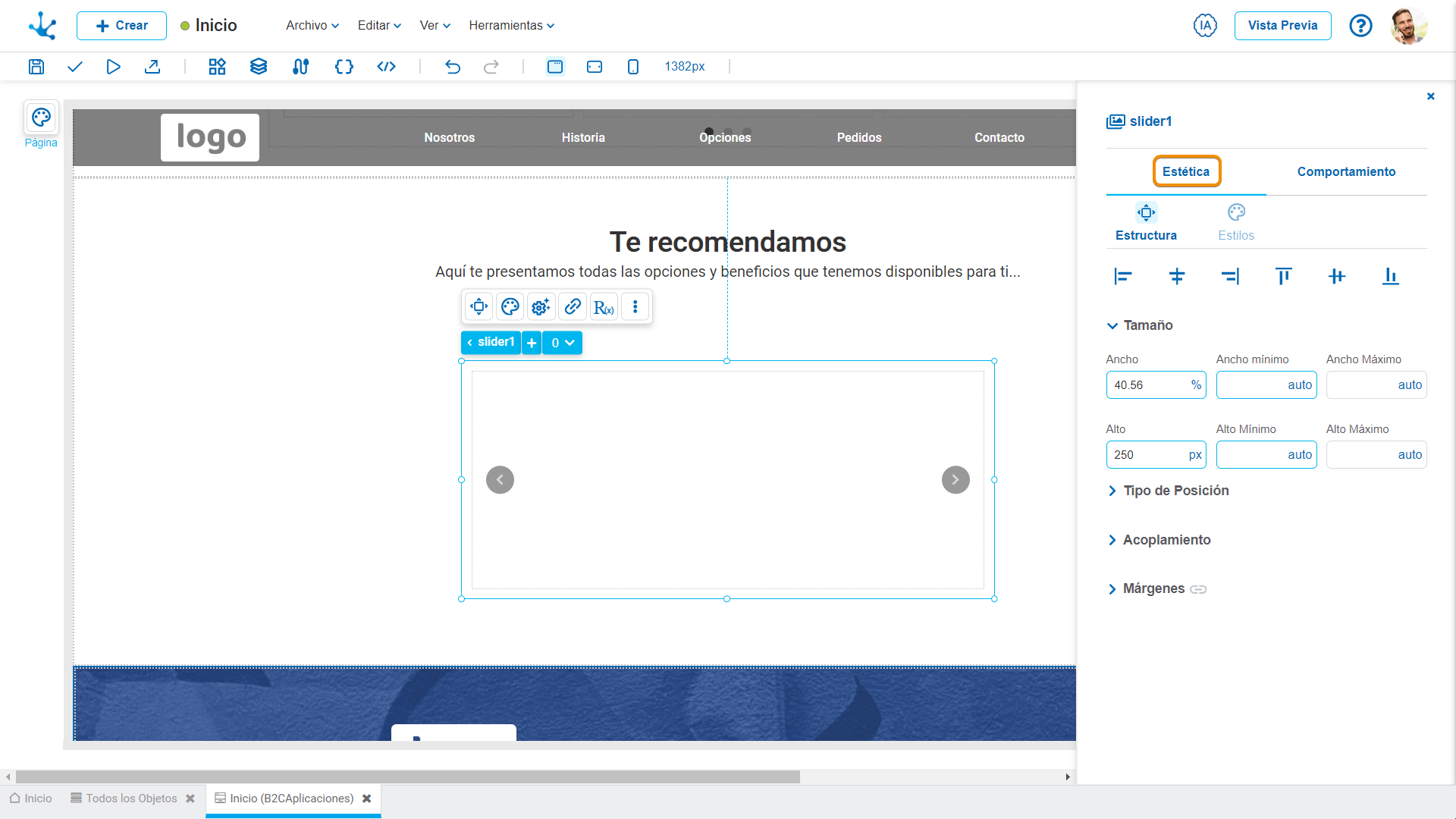Open the Archivo menu
This screenshot has height=819, width=1456.
click(x=312, y=25)
